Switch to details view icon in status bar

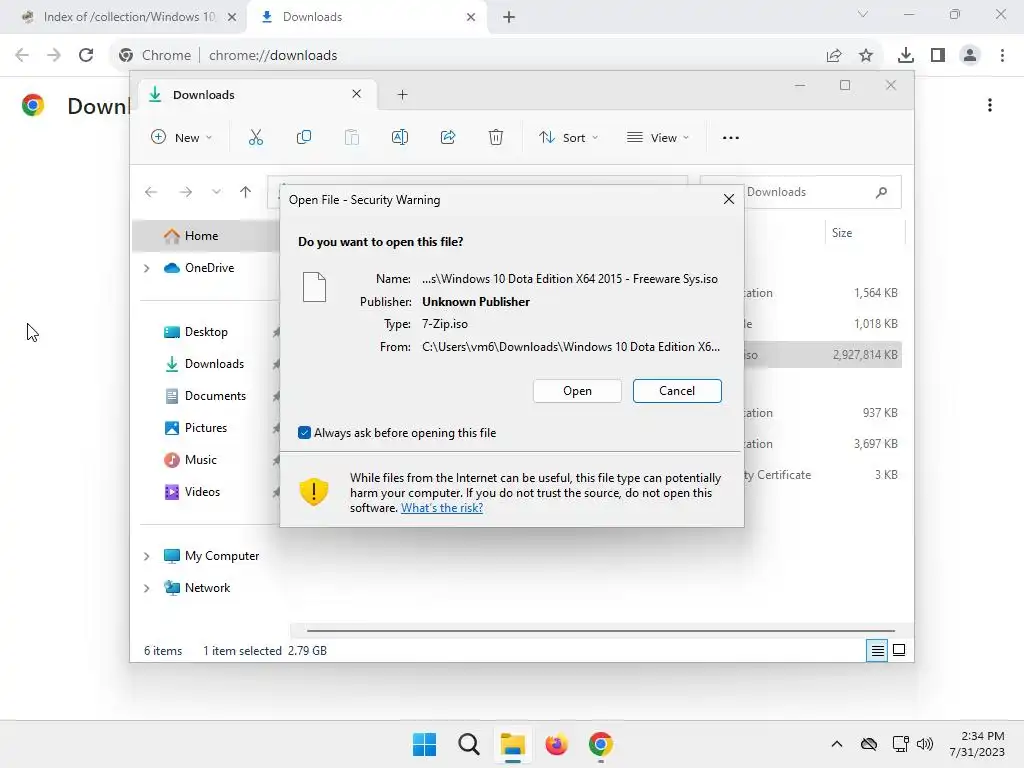877,650
